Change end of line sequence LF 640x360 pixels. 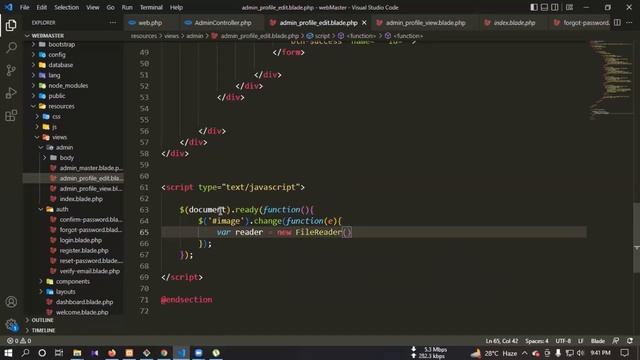click(x=580, y=341)
